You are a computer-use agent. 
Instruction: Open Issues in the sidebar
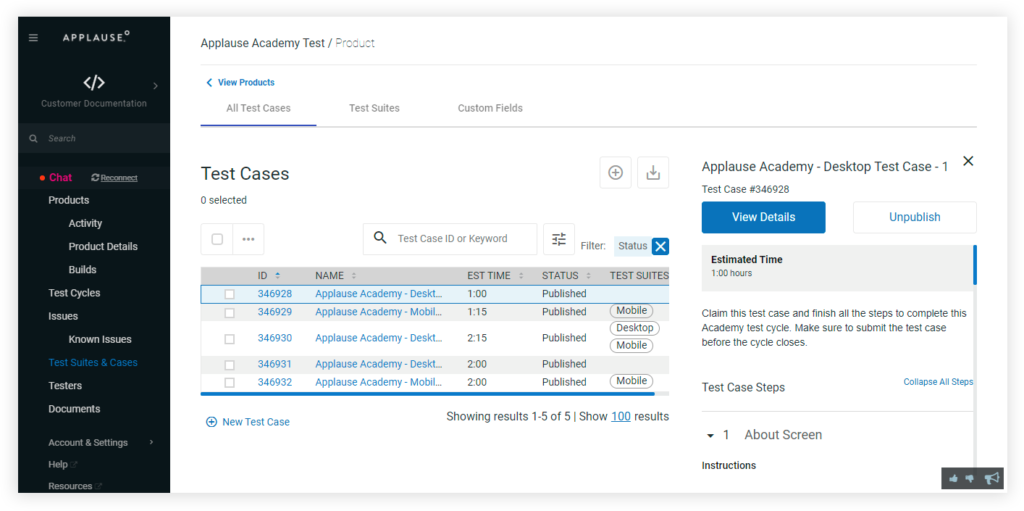(x=63, y=316)
